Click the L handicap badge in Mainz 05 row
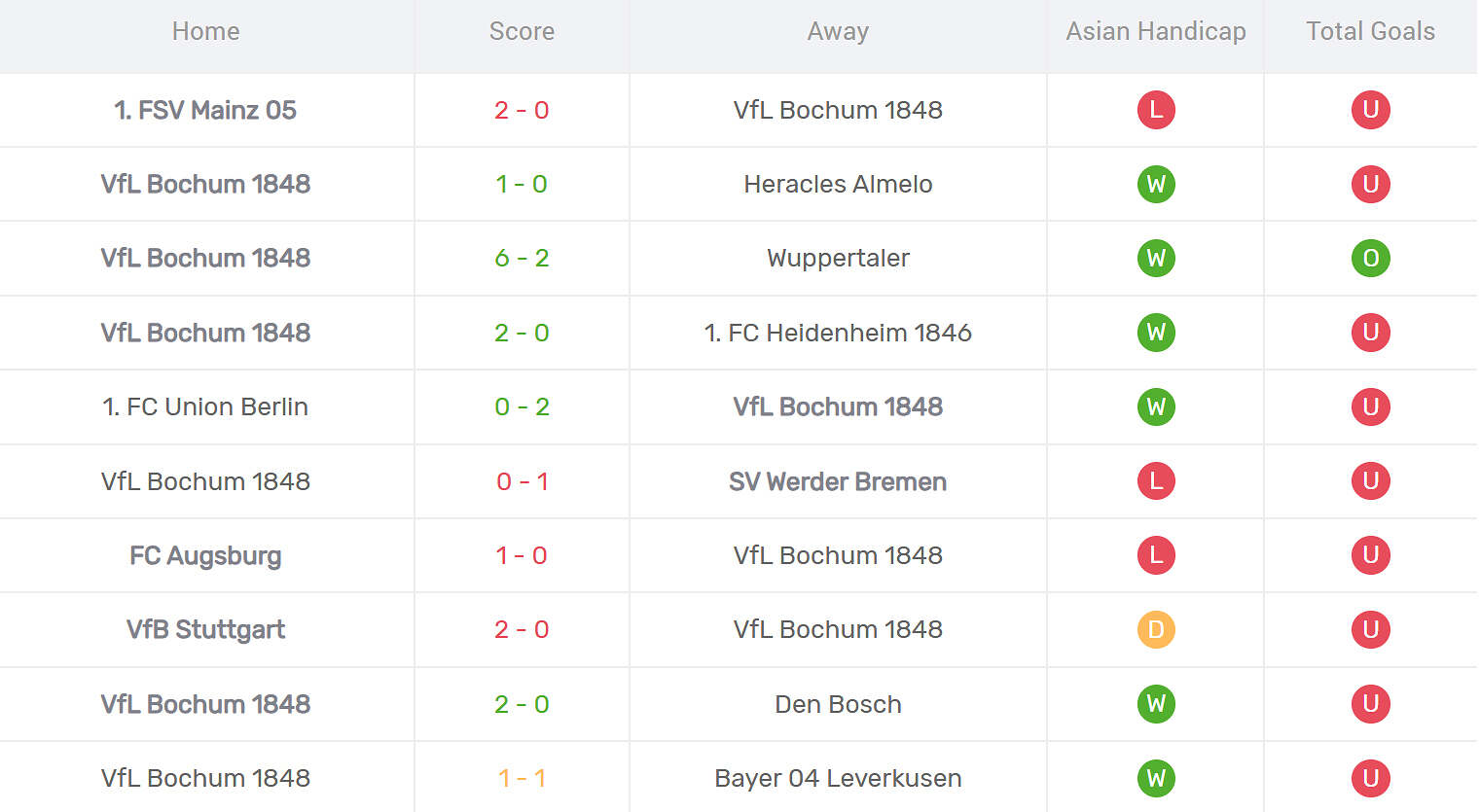 pos(1156,110)
